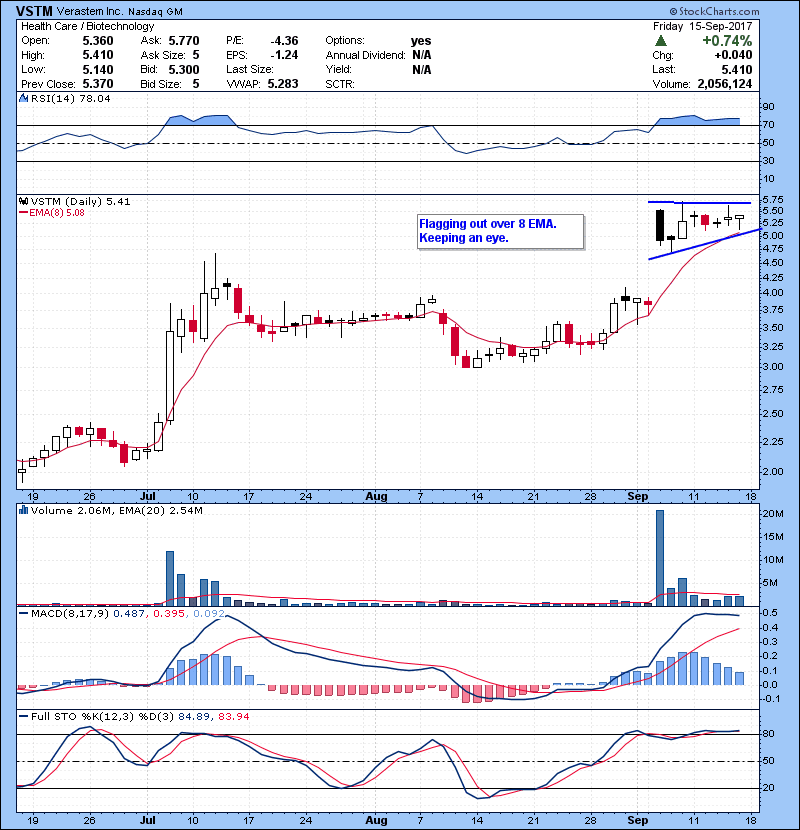The height and width of the screenshot is (830, 800).
Task: Select the Volume figure 2,056,124
Action: (x=725, y=84)
